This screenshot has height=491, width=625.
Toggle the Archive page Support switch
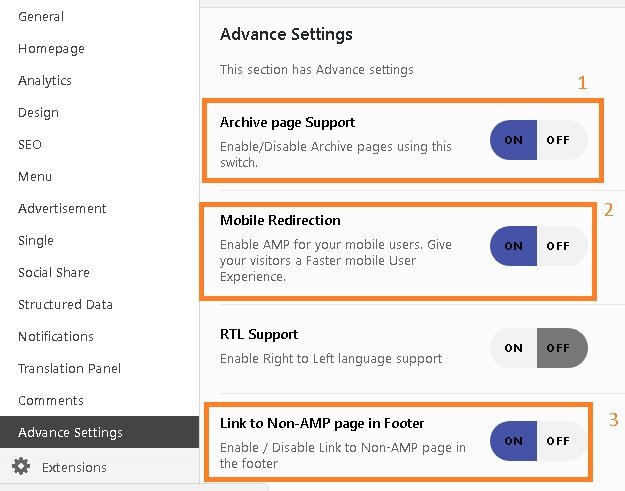point(538,140)
